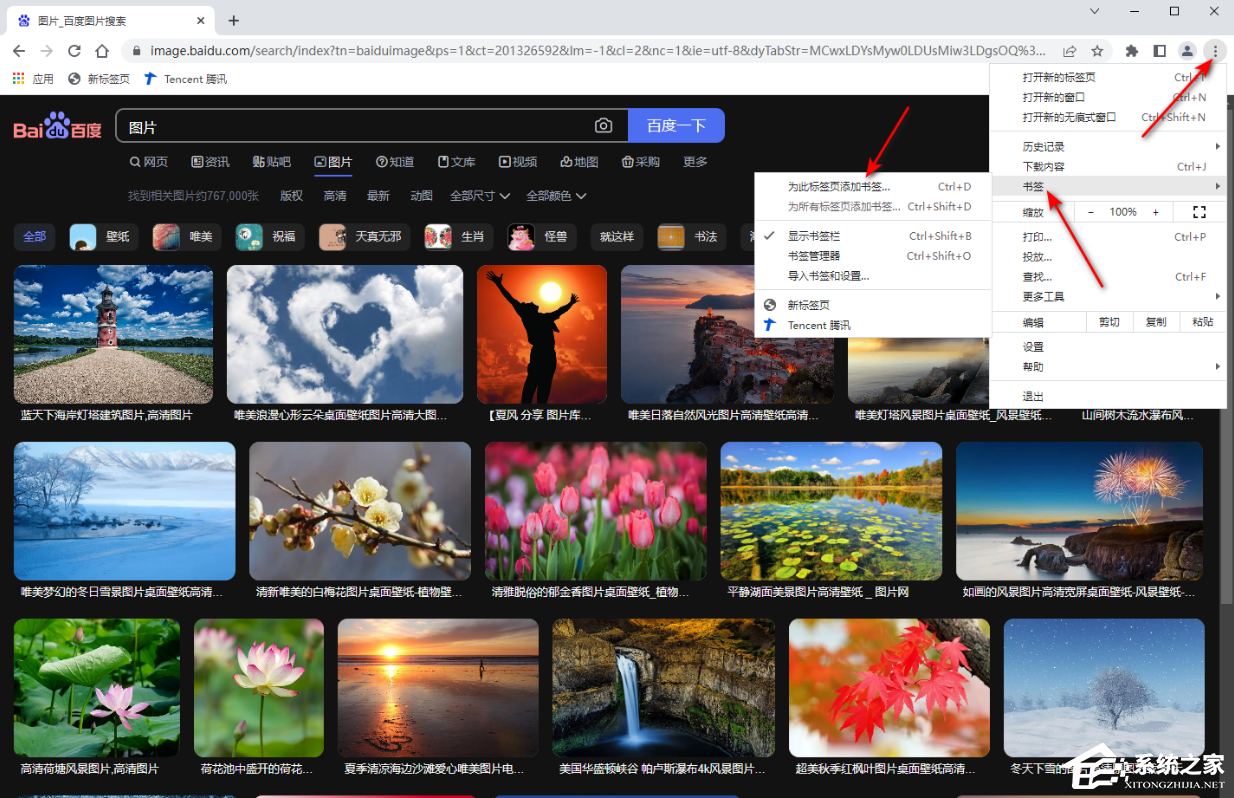Filter by 高清 images

(335, 196)
